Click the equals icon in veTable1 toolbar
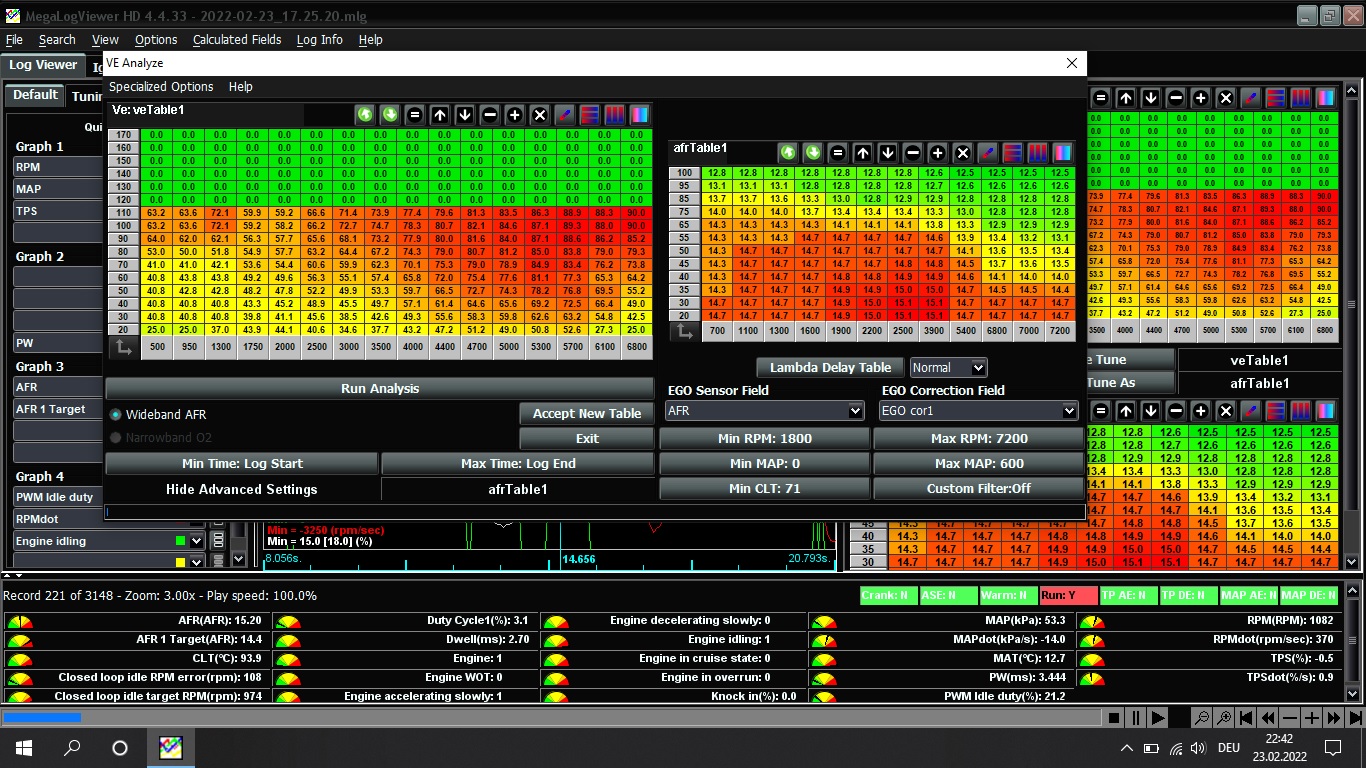Image resolution: width=1366 pixels, height=768 pixels. tap(415, 115)
